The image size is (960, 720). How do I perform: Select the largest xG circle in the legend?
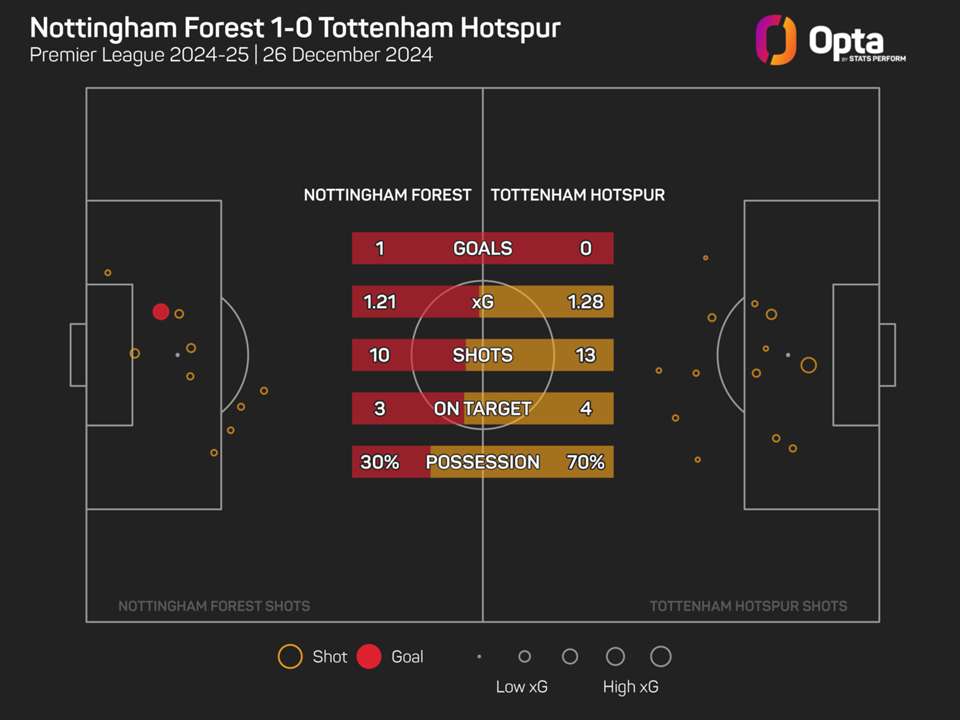[x=660, y=657]
